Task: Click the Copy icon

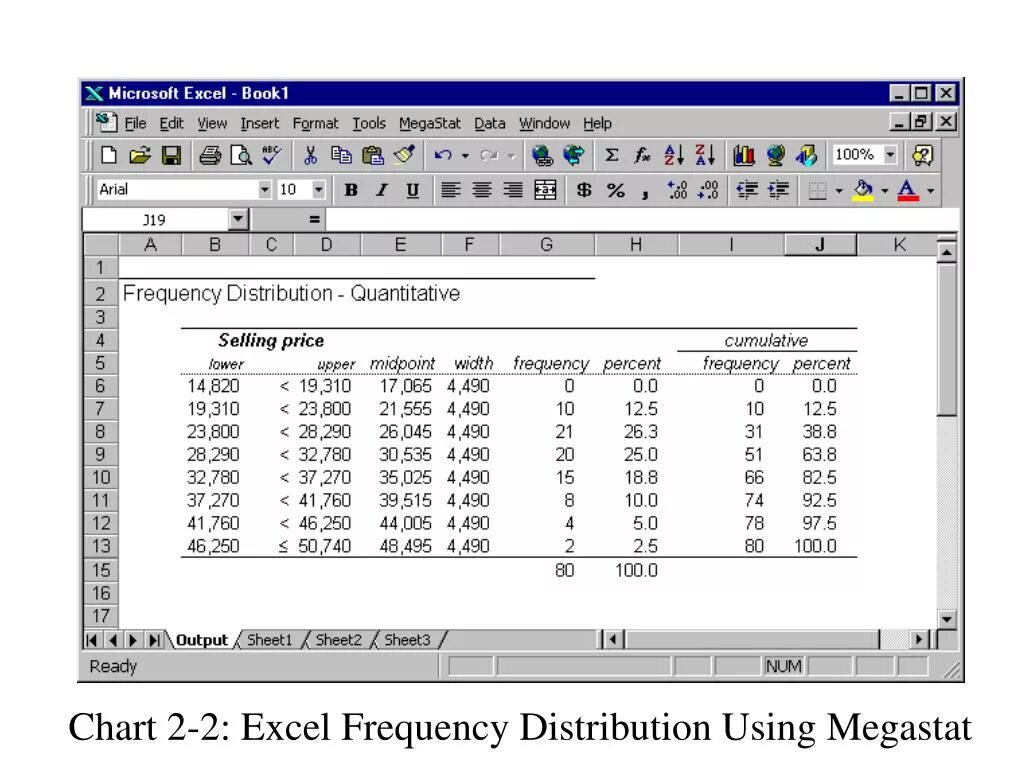Action: click(341, 155)
